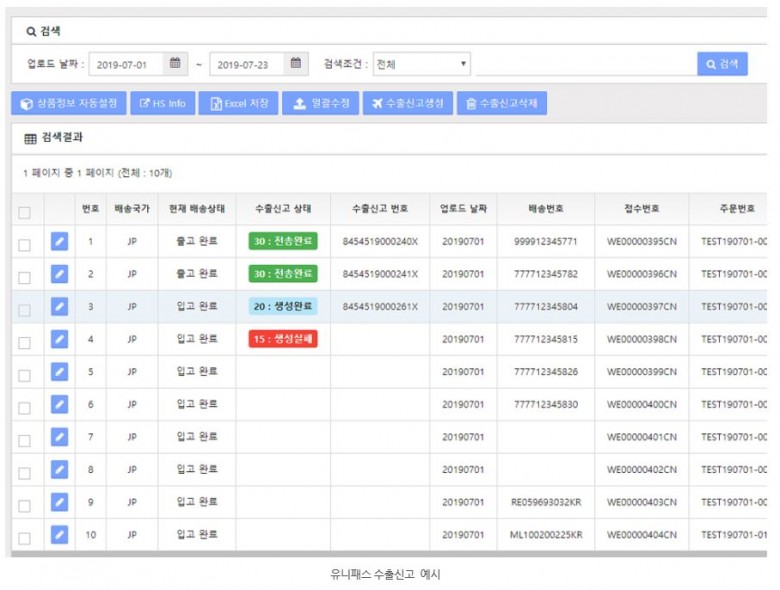The image size is (780, 590).
Task: Click tracking number 777712345815
Action: 546,339
